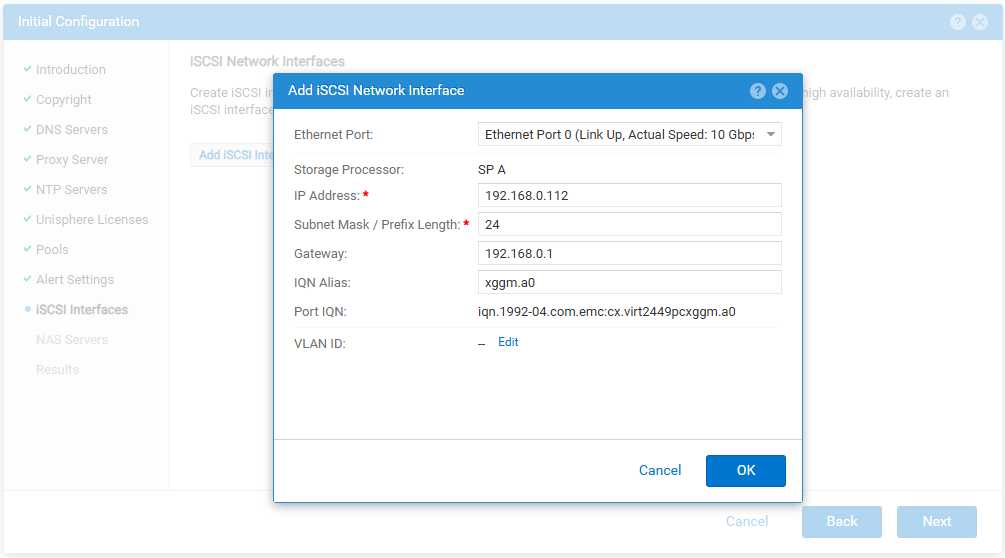Click the Next button in wizard
The image size is (1005, 558).
[937, 521]
